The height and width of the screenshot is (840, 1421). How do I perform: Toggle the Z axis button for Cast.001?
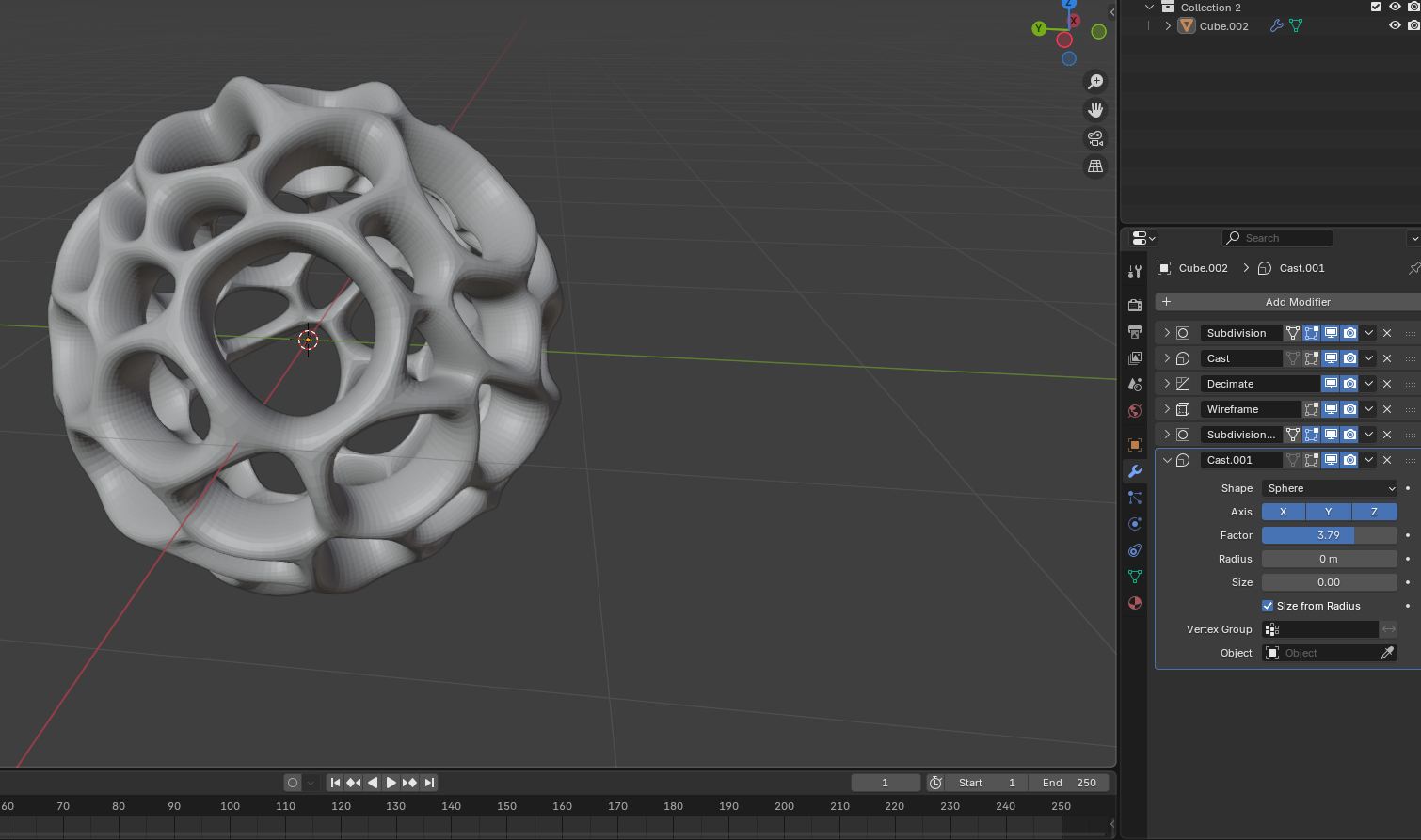[1374, 512]
